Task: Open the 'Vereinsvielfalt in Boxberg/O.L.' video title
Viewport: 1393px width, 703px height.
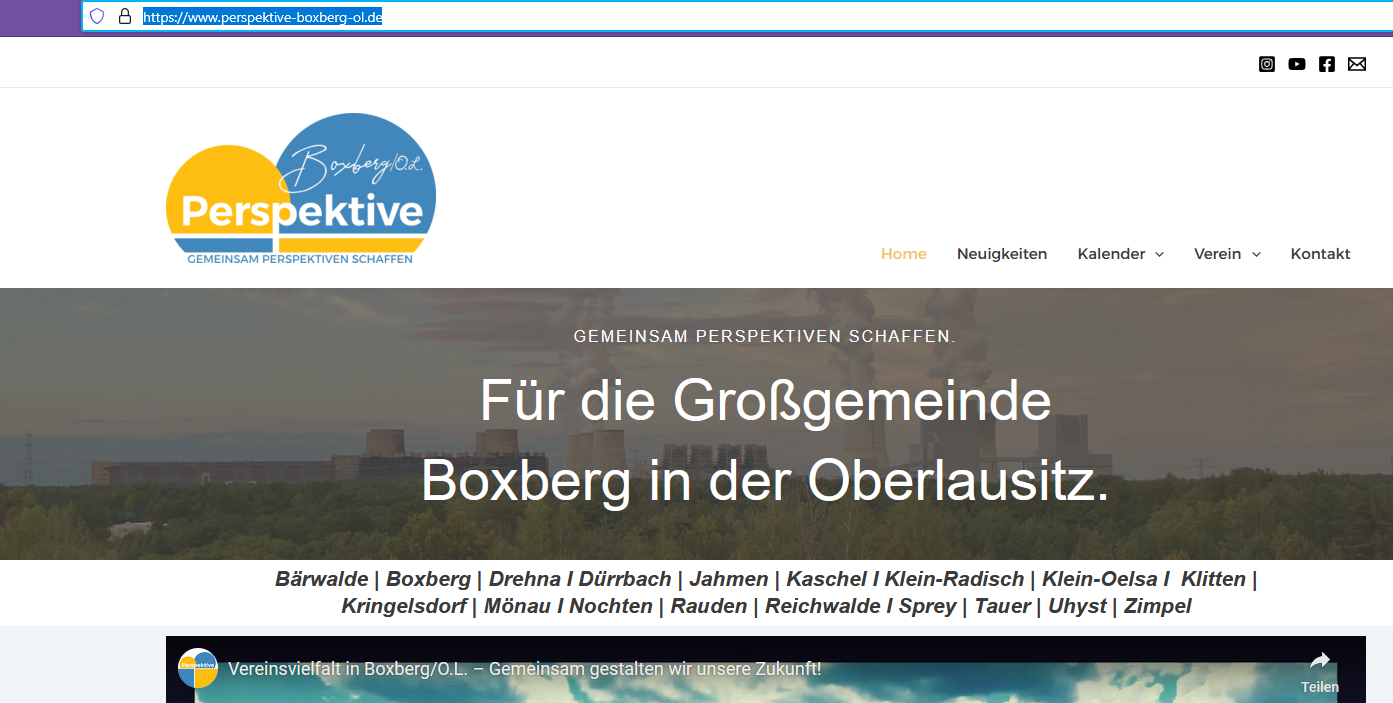Action: [524, 669]
